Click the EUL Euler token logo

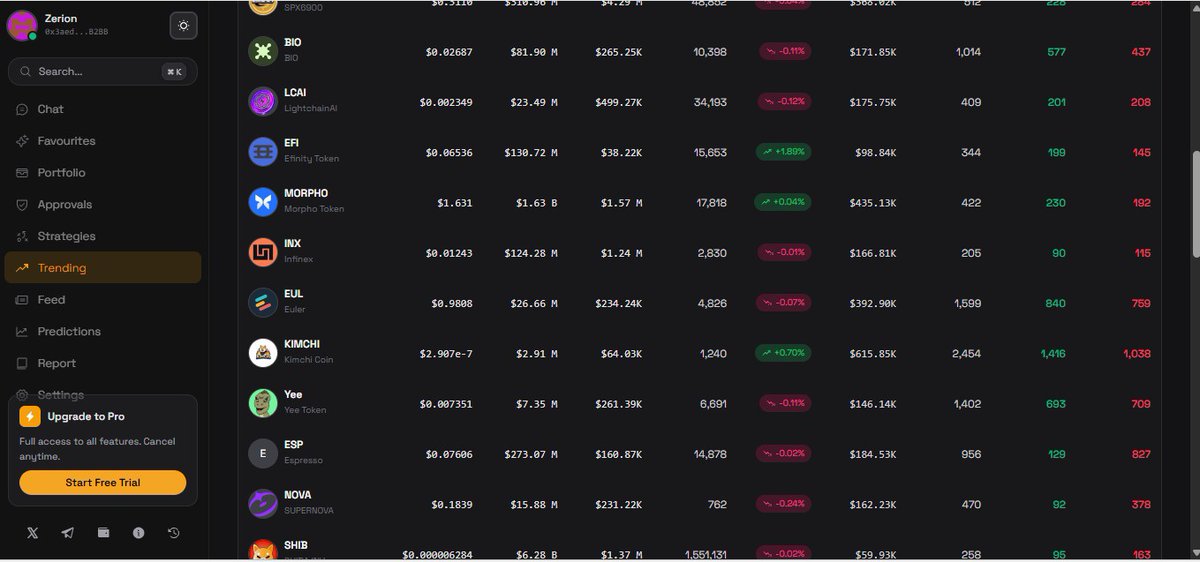262,303
